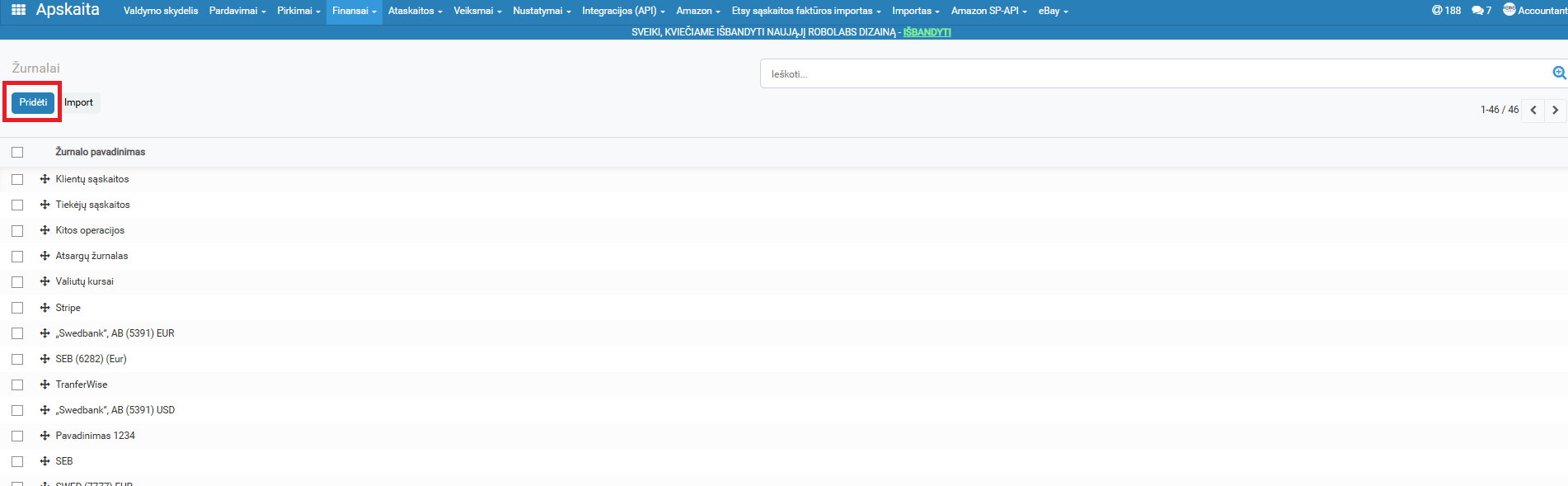
Task: Expand the Amazon dropdown menu
Action: tap(698, 11)
